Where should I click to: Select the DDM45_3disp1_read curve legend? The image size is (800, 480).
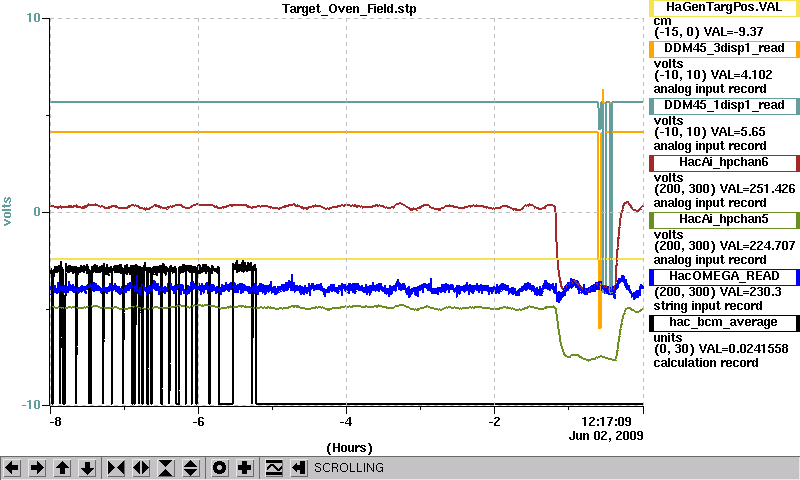click(x=724, y=48)
